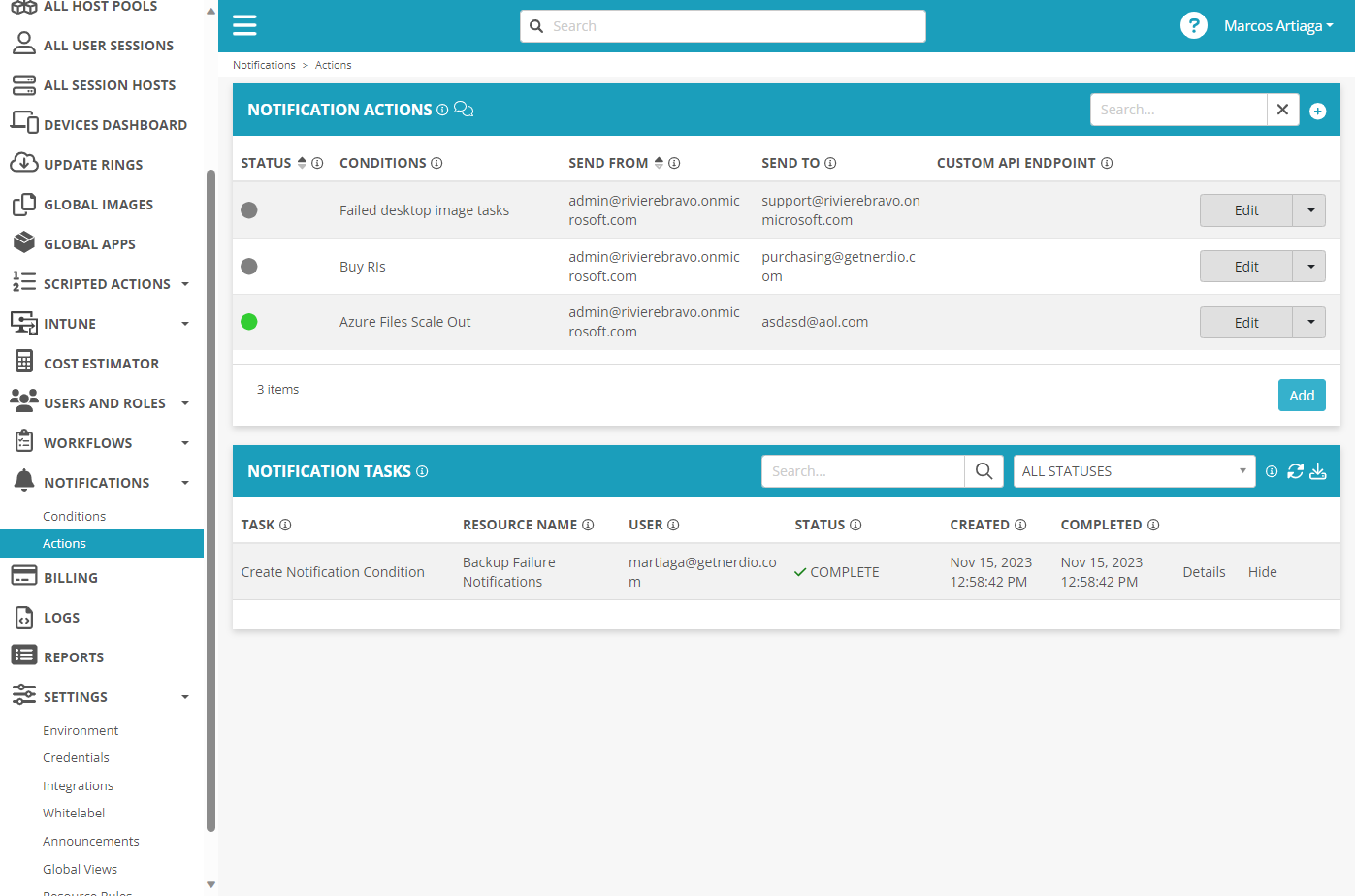
Task: Open Cost Estimator from sidebar
Action: [x=102, y=364]
